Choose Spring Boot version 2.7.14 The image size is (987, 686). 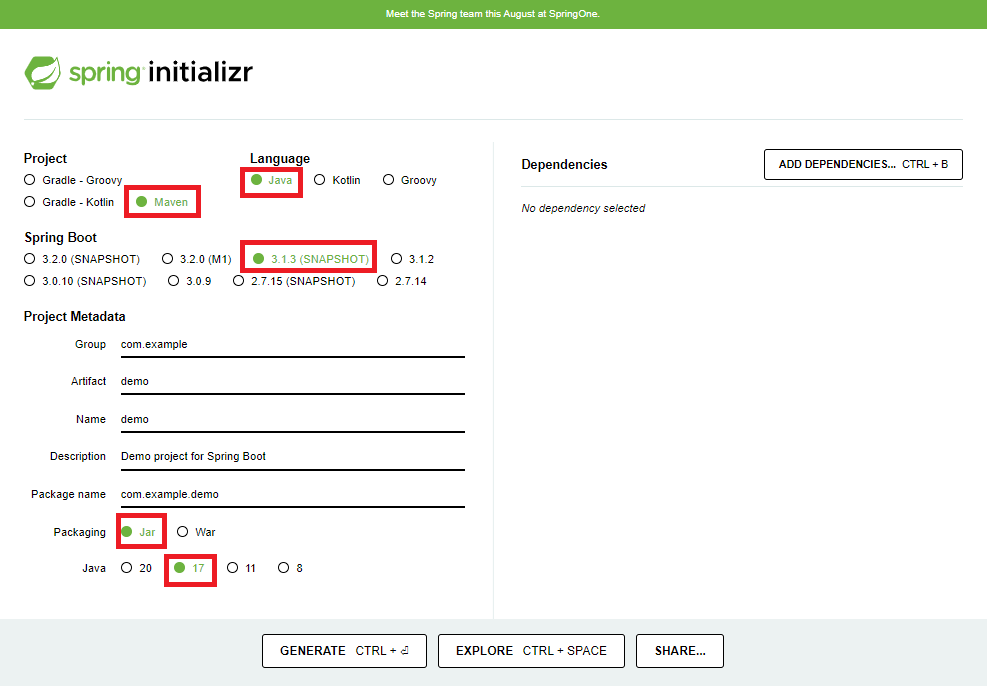pos(402,281)
